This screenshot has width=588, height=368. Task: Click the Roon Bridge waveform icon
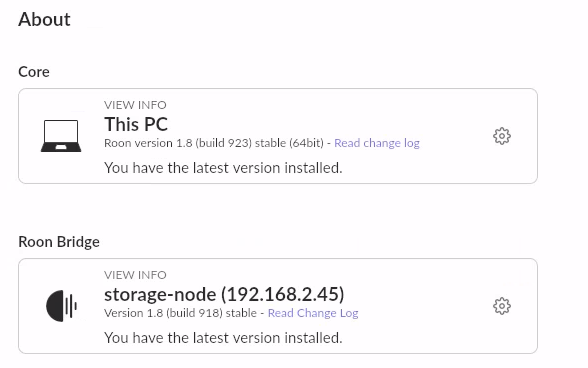point(62,306)
